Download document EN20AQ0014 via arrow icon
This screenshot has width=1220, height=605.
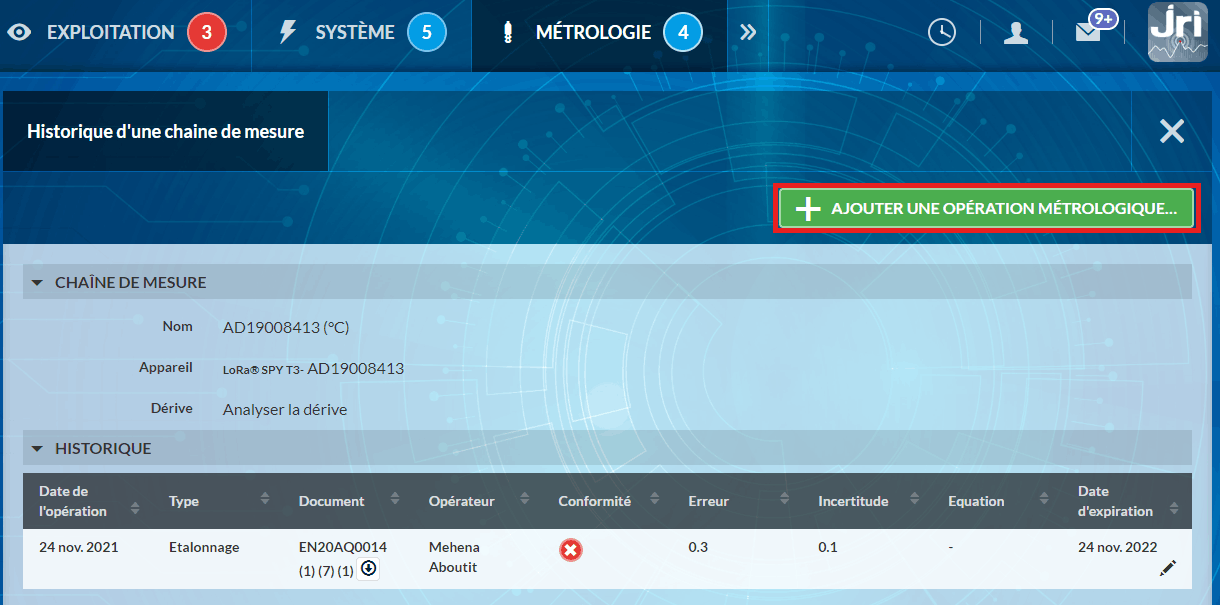pyautogui.click(x=368, y=569)
